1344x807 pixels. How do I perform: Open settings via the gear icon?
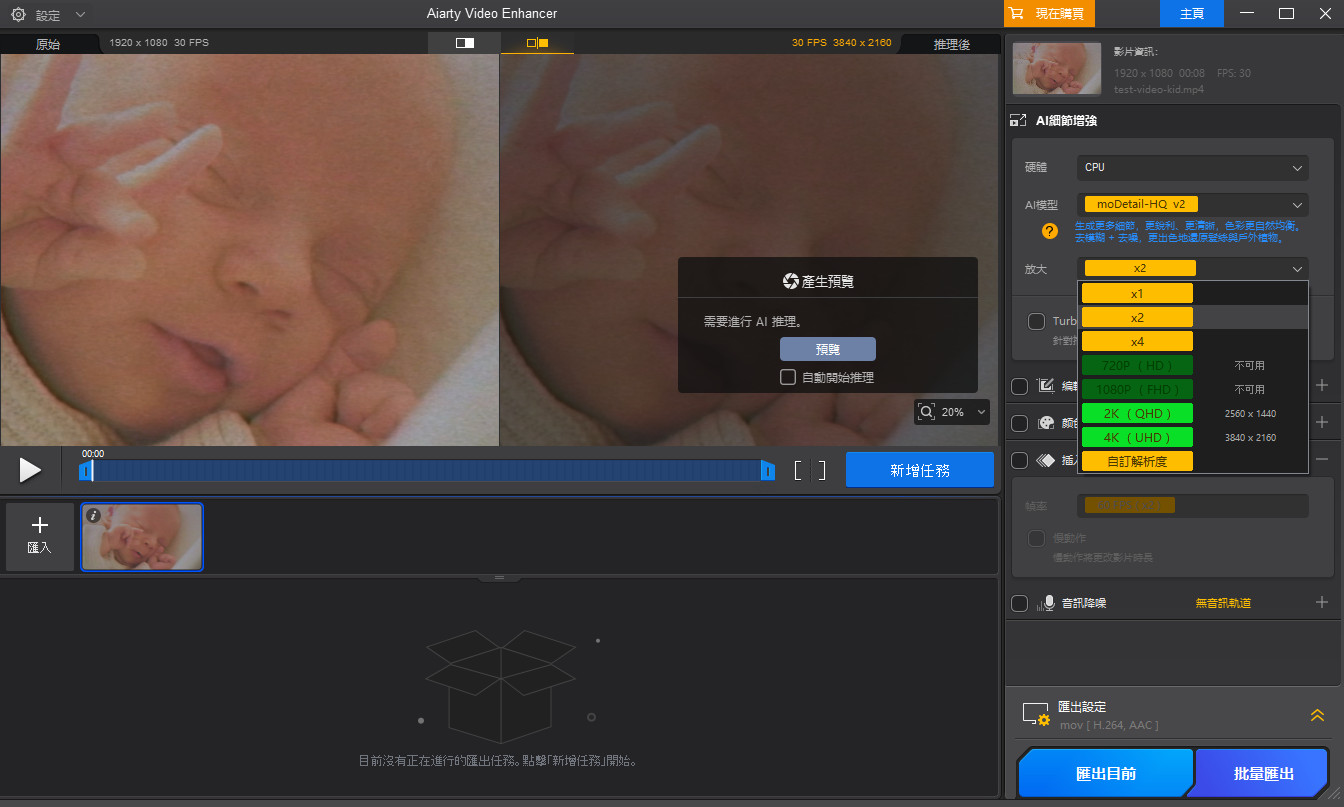(18, 15)
